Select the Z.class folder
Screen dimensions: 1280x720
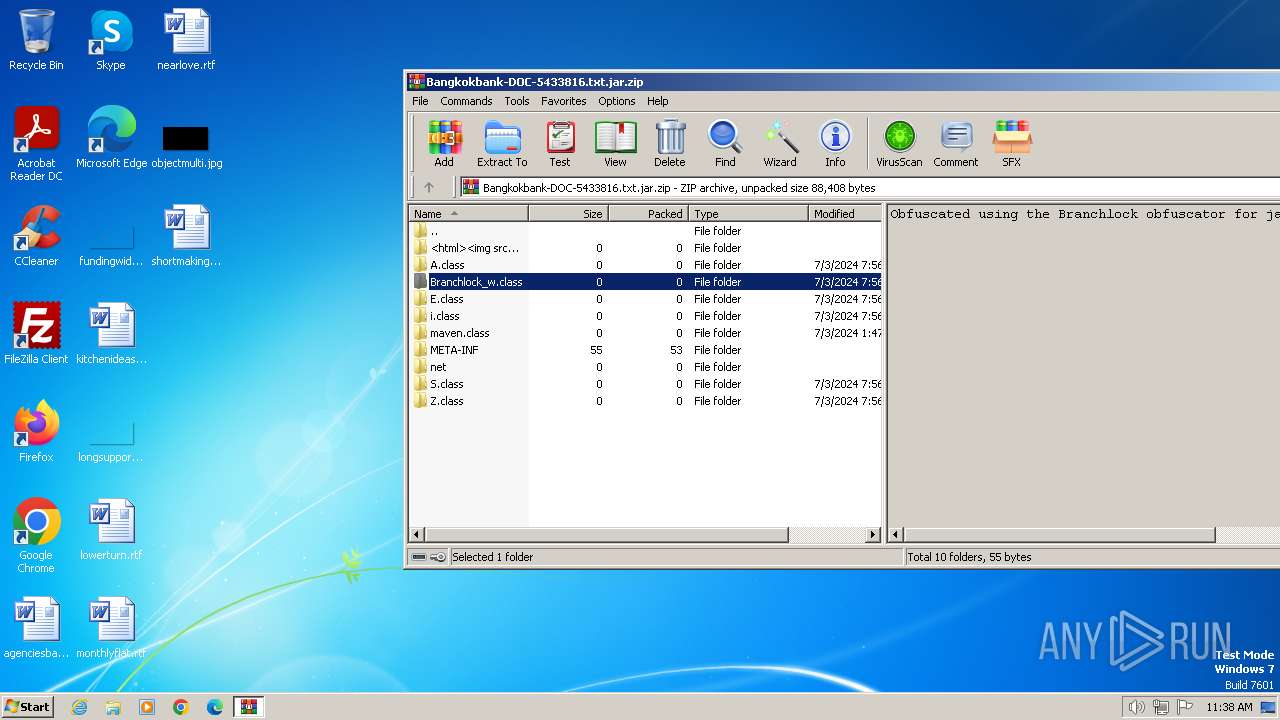point(645,401)
